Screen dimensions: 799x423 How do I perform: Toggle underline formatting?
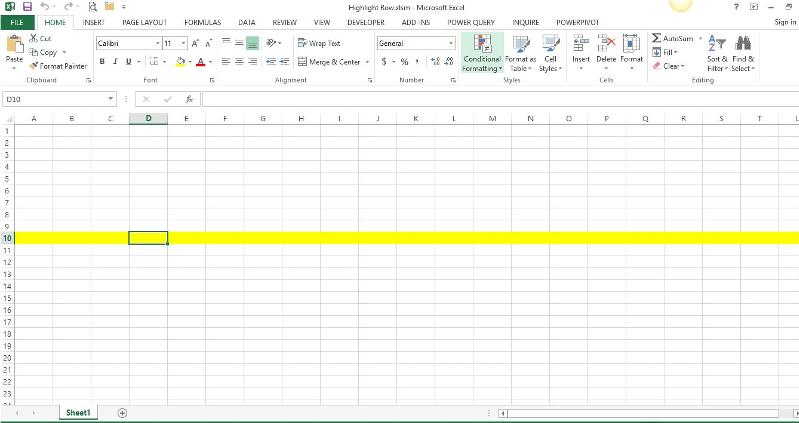(x=128, y=62)
